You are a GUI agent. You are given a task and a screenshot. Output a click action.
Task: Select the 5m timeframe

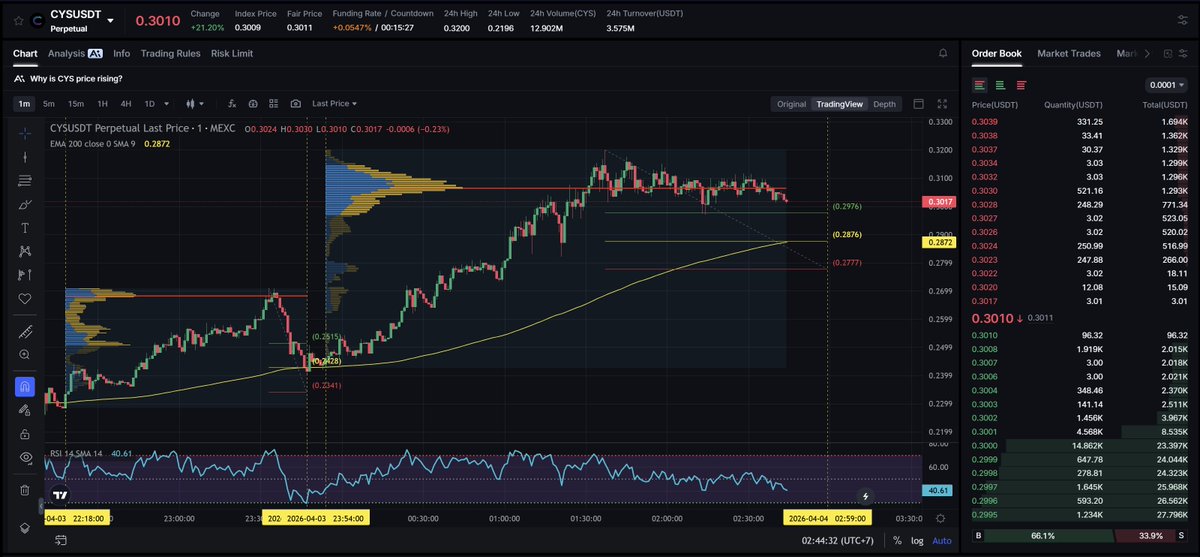pyautogui.click(x=48, y=103)
